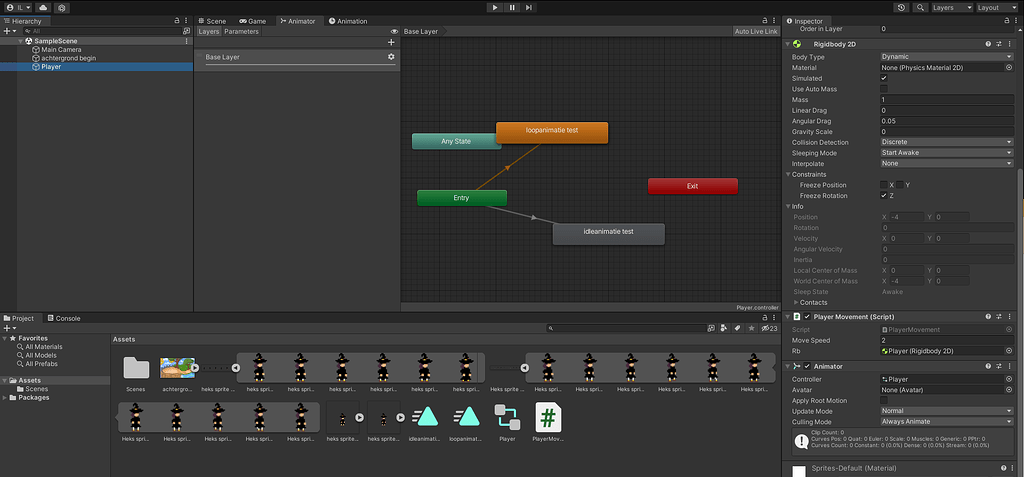Image resolution: width=1024 pixels, height=477 pixels.
Task: Open the Collision Detection dropdown
Action: click(946, 142)
